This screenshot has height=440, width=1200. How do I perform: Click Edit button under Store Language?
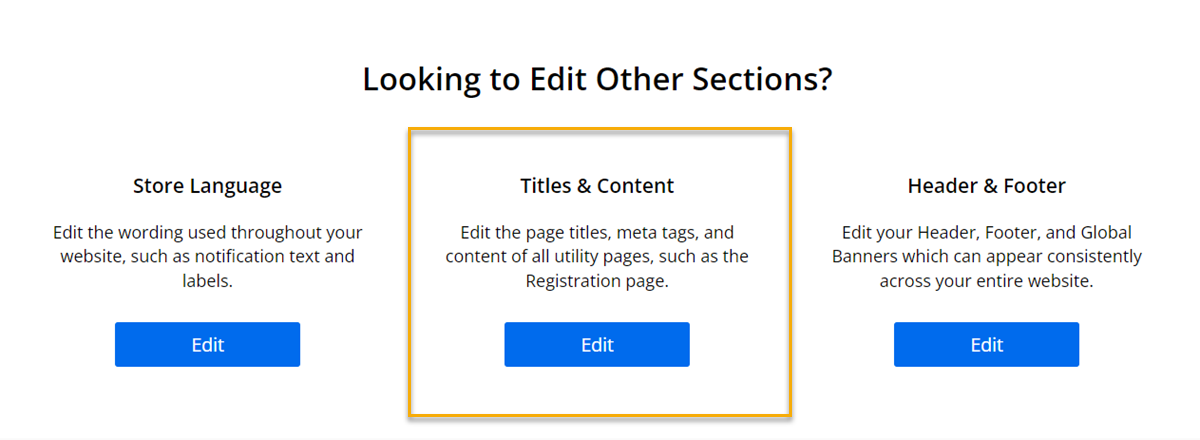coord(207,345)
